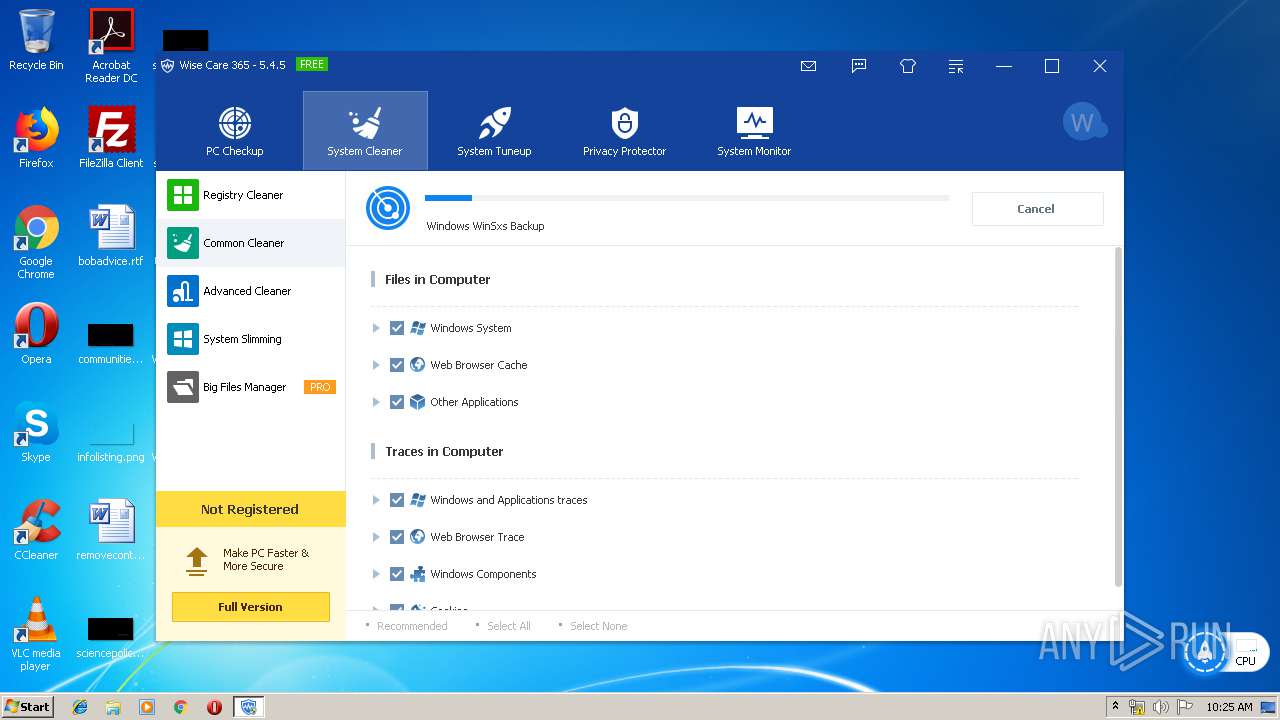The width and height of the screenshot is (1280, 720).
Task: Uncheck Windows and Applications traces checkbox
Action: click(397, 500)
